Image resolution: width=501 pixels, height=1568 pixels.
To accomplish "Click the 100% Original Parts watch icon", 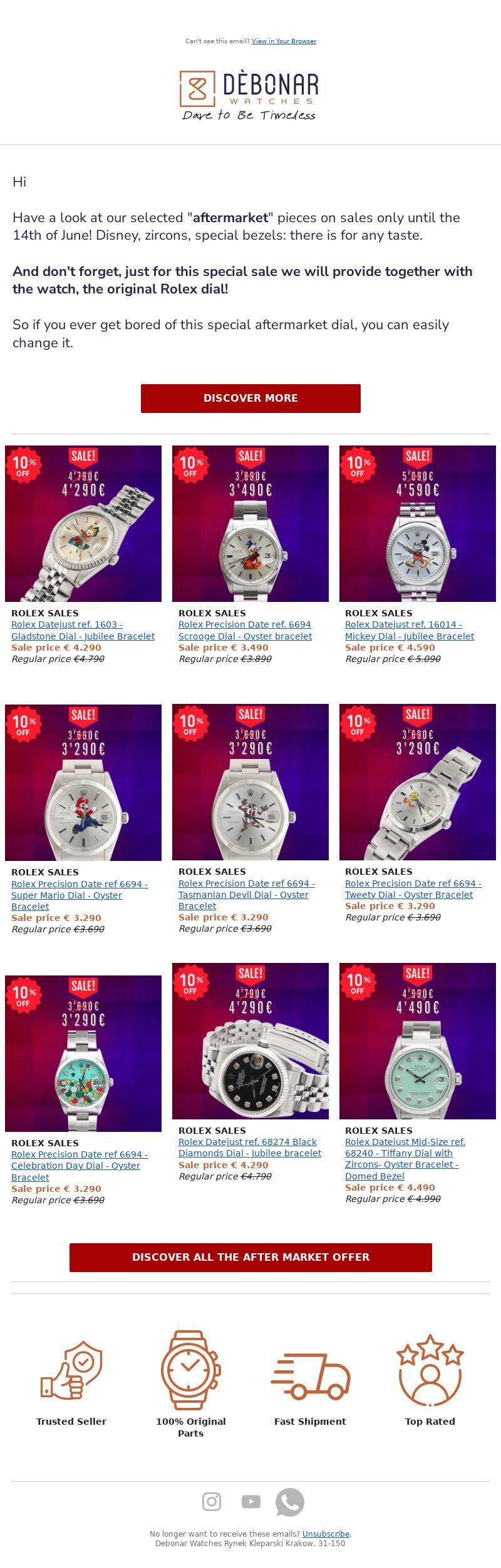I will pos(191,1369).
